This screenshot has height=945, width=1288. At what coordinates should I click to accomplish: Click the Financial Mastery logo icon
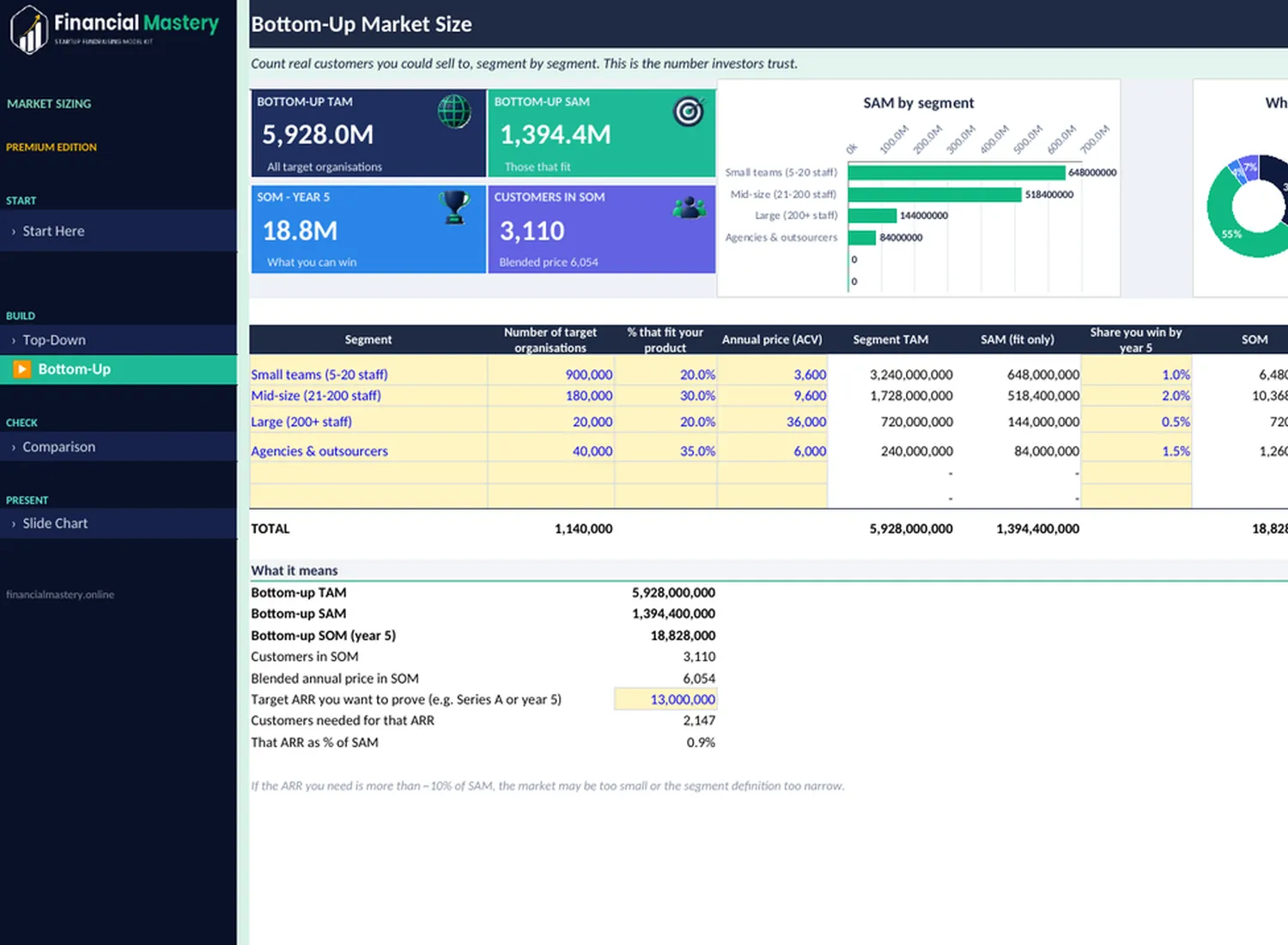[28, 30]
